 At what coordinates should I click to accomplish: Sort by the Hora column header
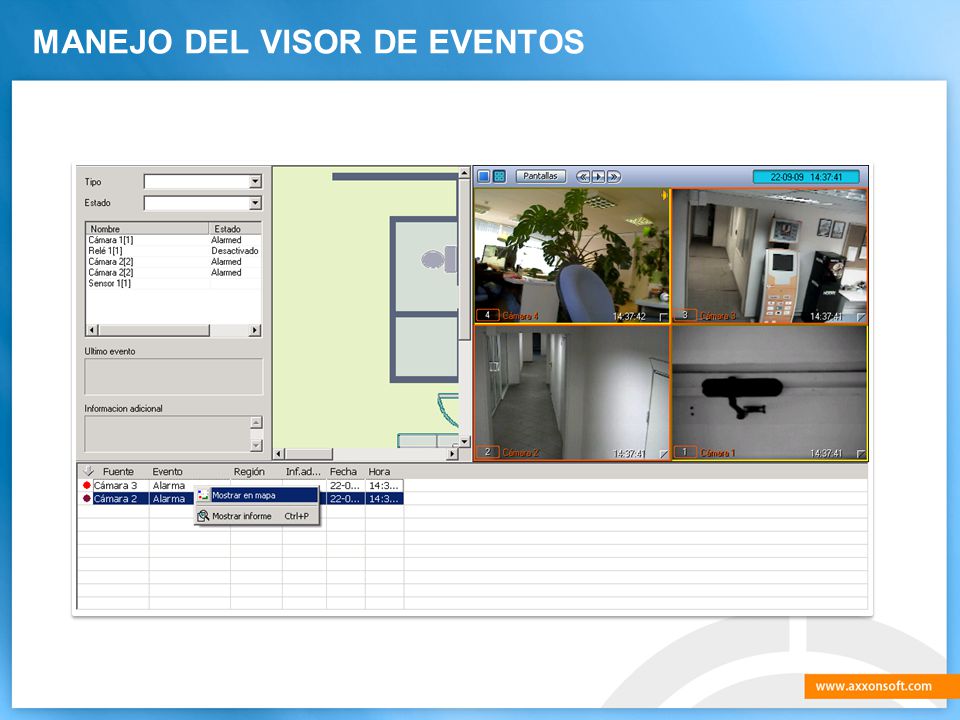pos(379,471)
